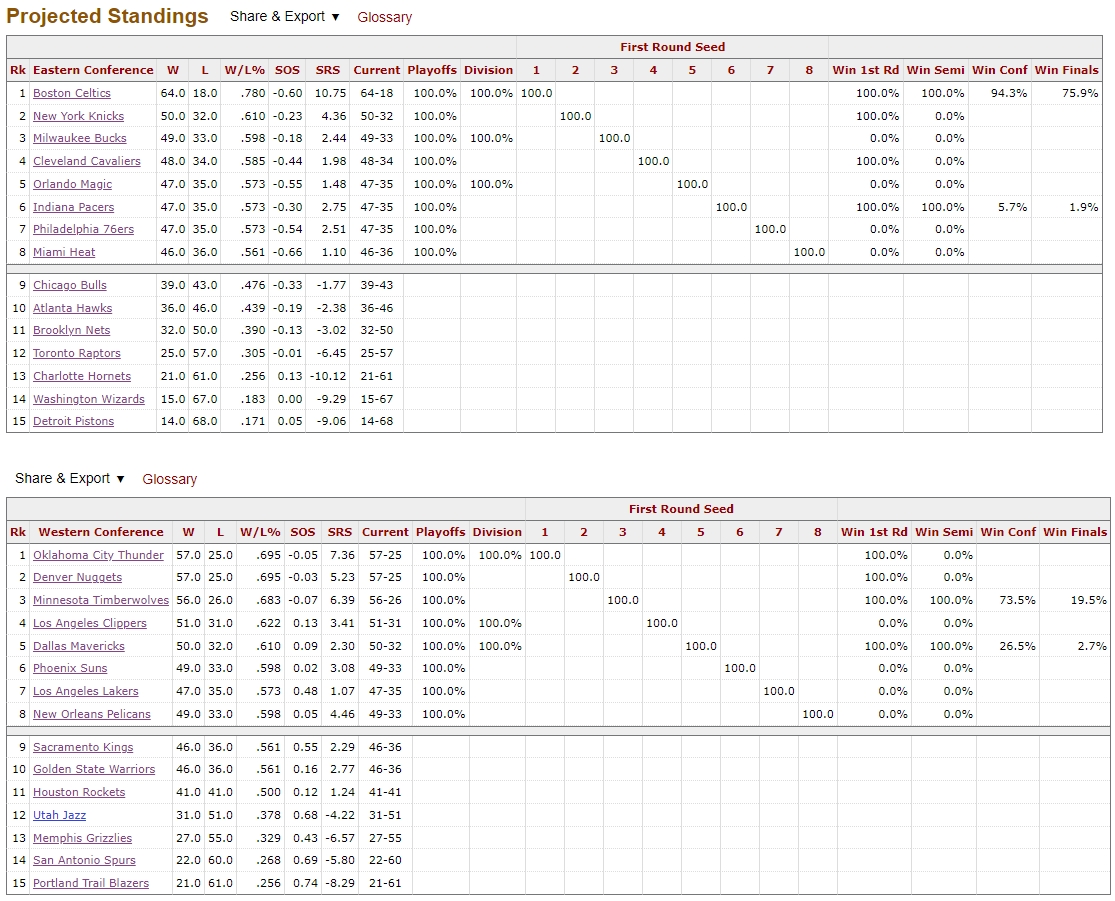Select Trail Blazers SOS value 0.74
1115x901 pixels.
pos(305,883)
